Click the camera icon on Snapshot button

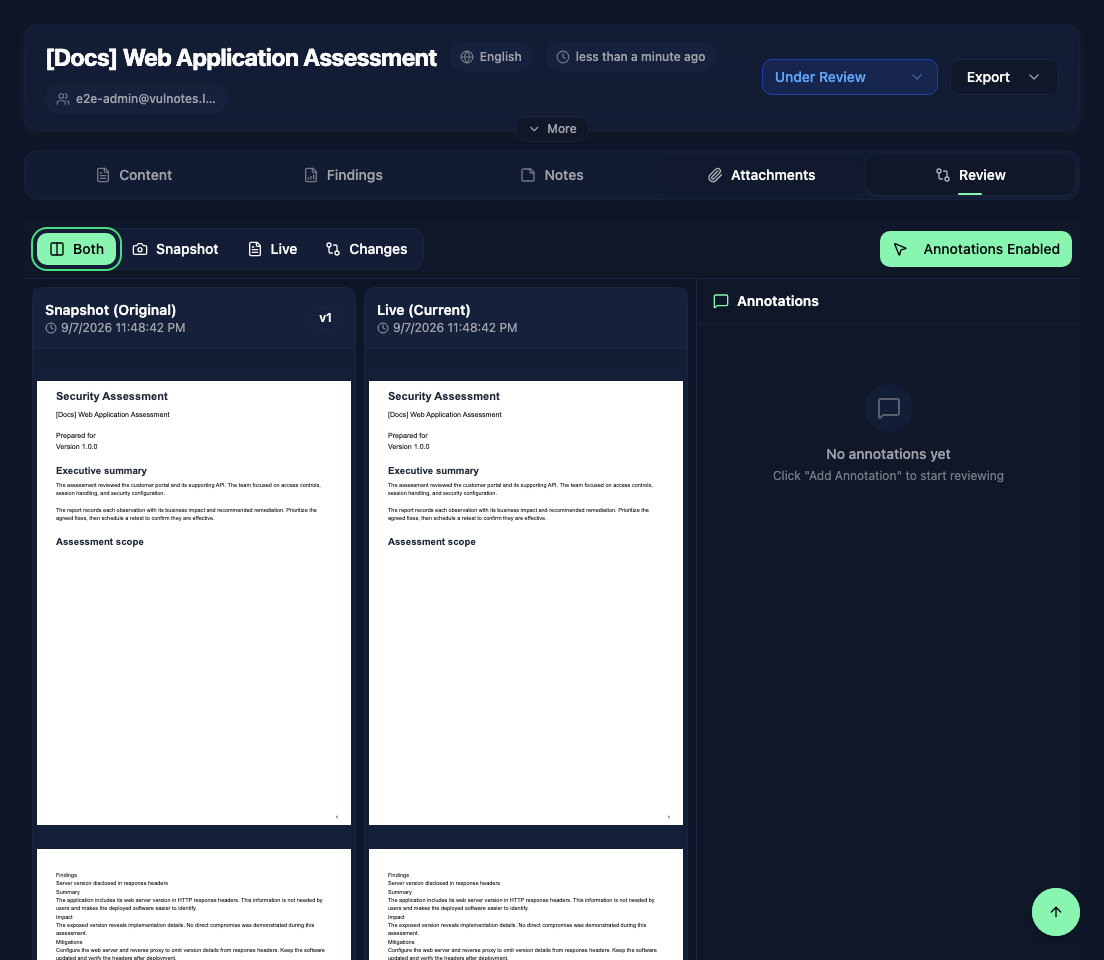point(140,249)
